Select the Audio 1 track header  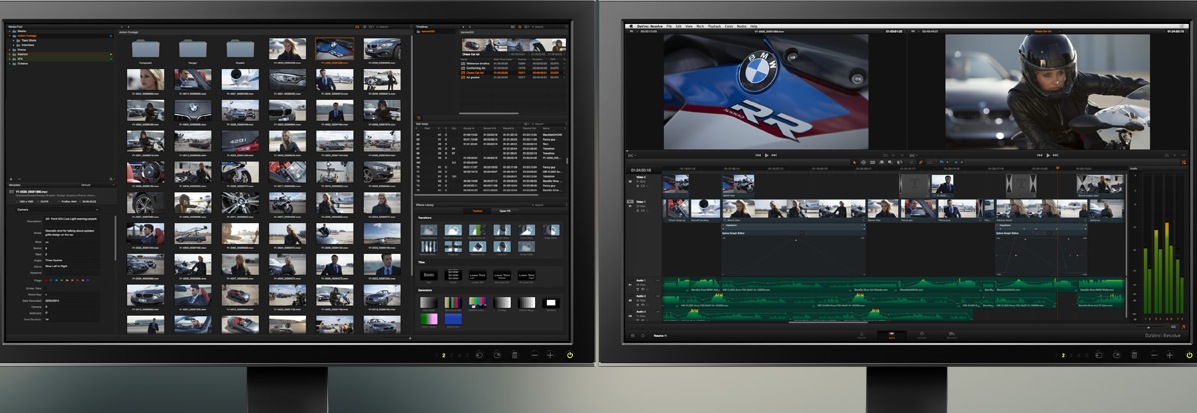643,284
